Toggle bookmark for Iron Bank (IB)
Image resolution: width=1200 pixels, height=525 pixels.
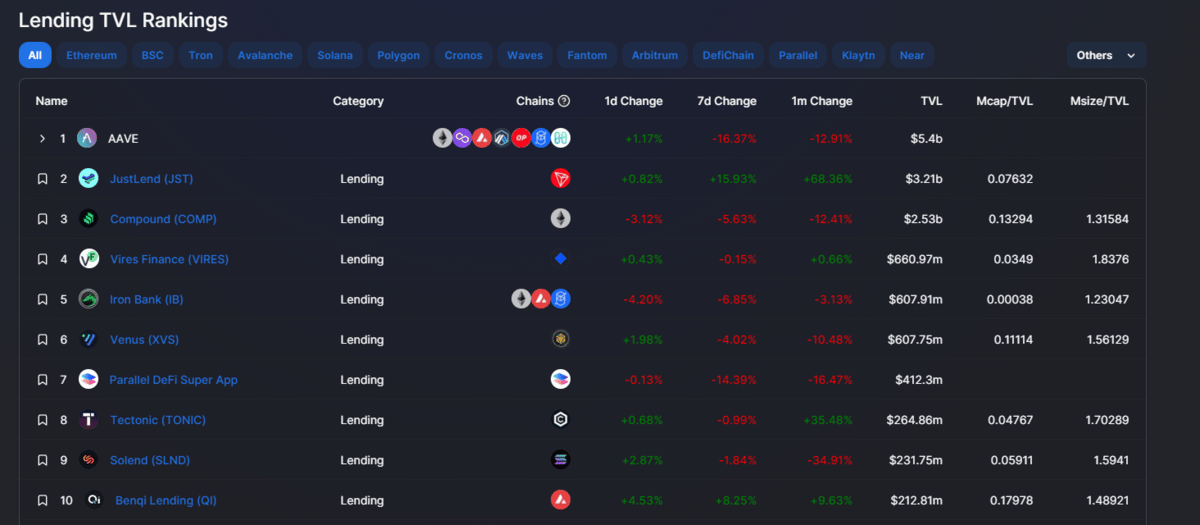point(42,299)
